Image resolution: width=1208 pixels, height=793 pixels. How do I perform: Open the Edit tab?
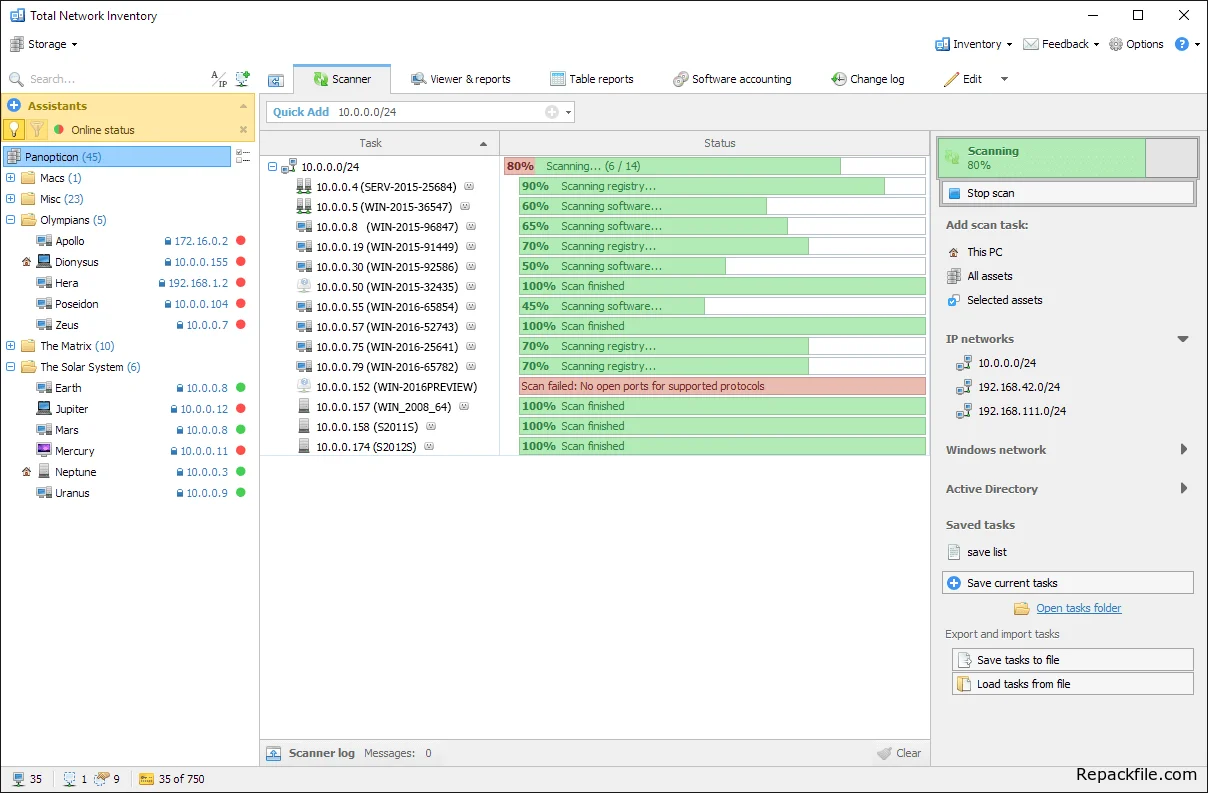(x=963, y=79)
